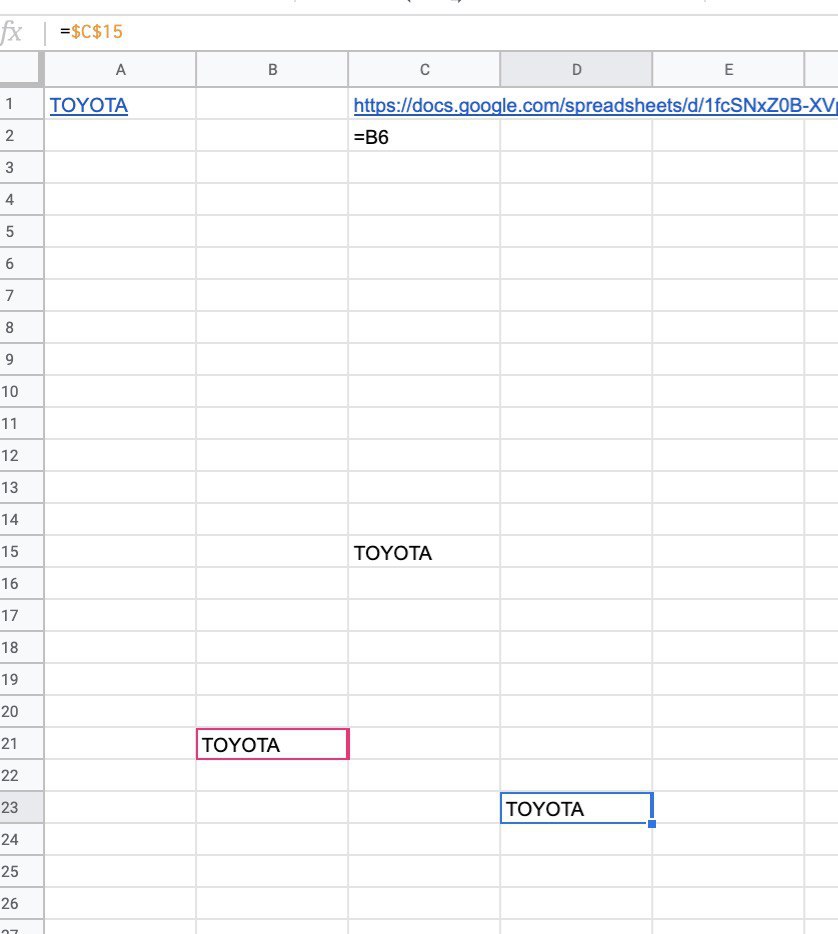Select column B header
The height and width of the screenshot is (934, 838).
point(272,70)
